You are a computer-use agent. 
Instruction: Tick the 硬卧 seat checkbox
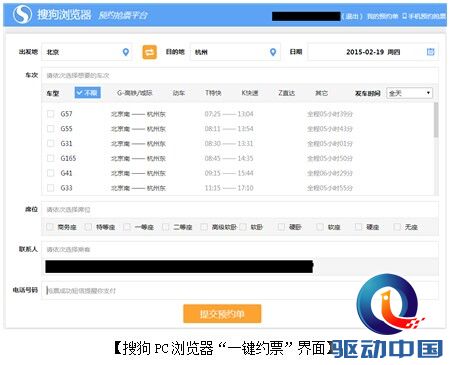[x=281, y=227]
